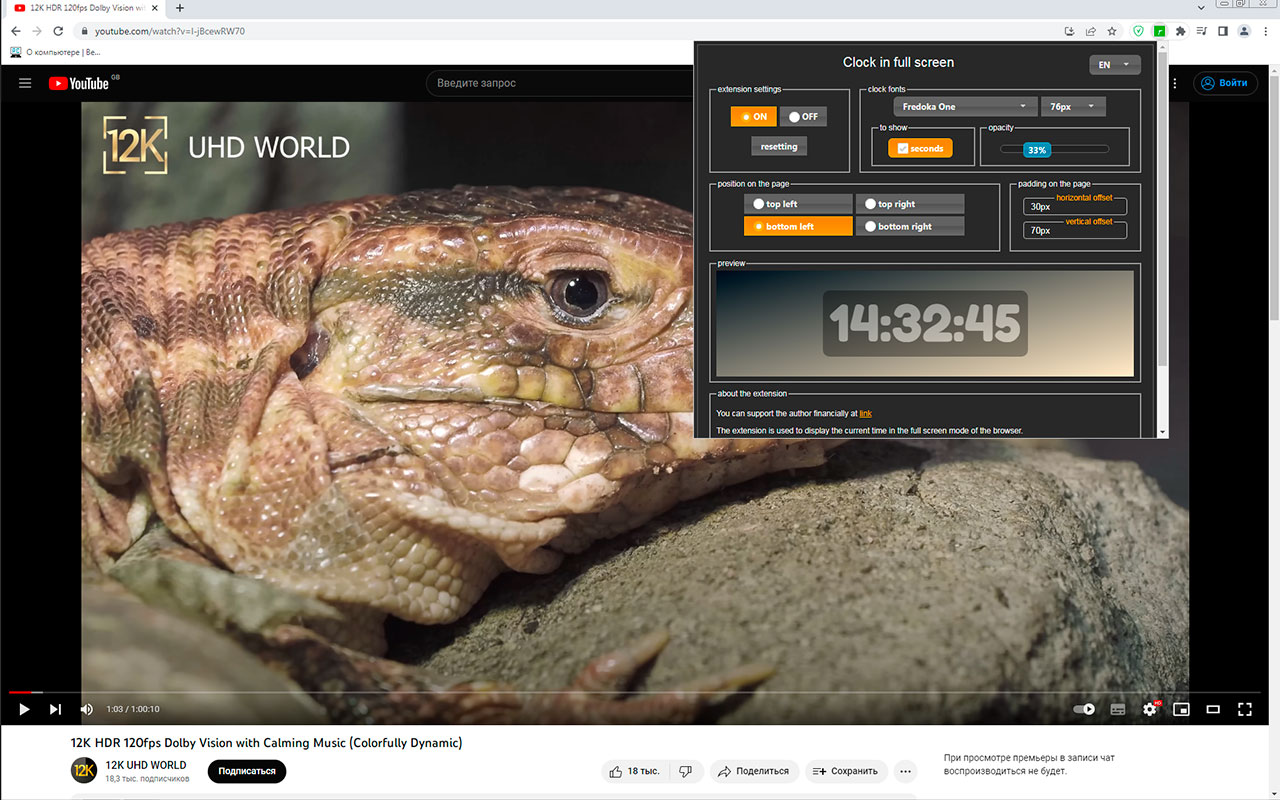This screenshot has width=1280, height=800.
Task: Toggle the browser side panel
Action: pos(1222,31)
